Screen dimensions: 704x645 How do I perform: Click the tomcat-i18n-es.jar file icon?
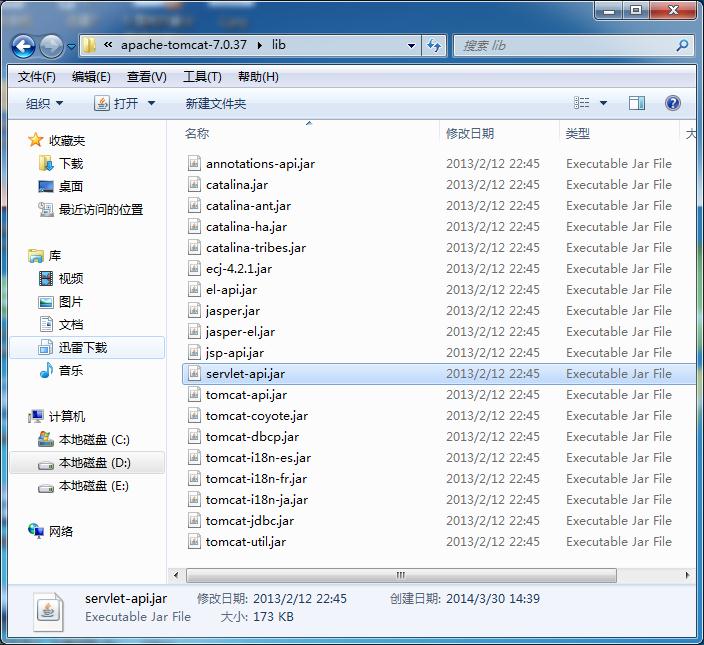click(194, 457)
